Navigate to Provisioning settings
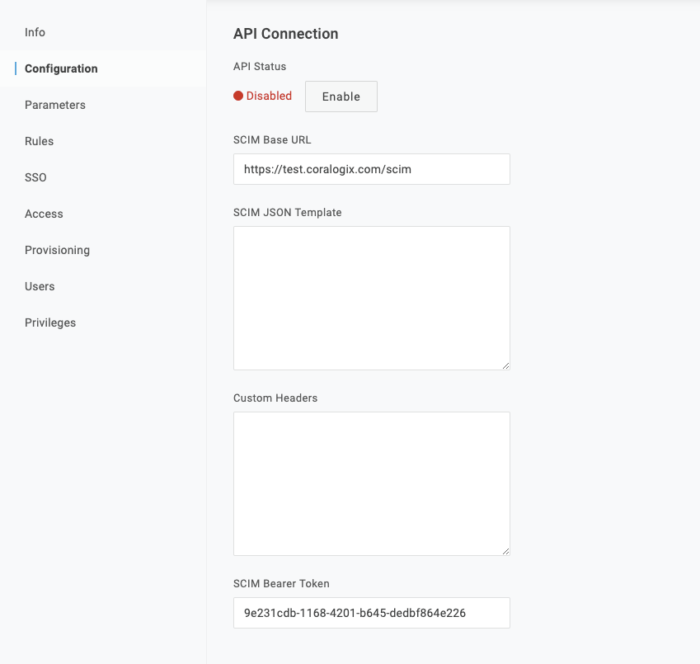 point(57,250)
